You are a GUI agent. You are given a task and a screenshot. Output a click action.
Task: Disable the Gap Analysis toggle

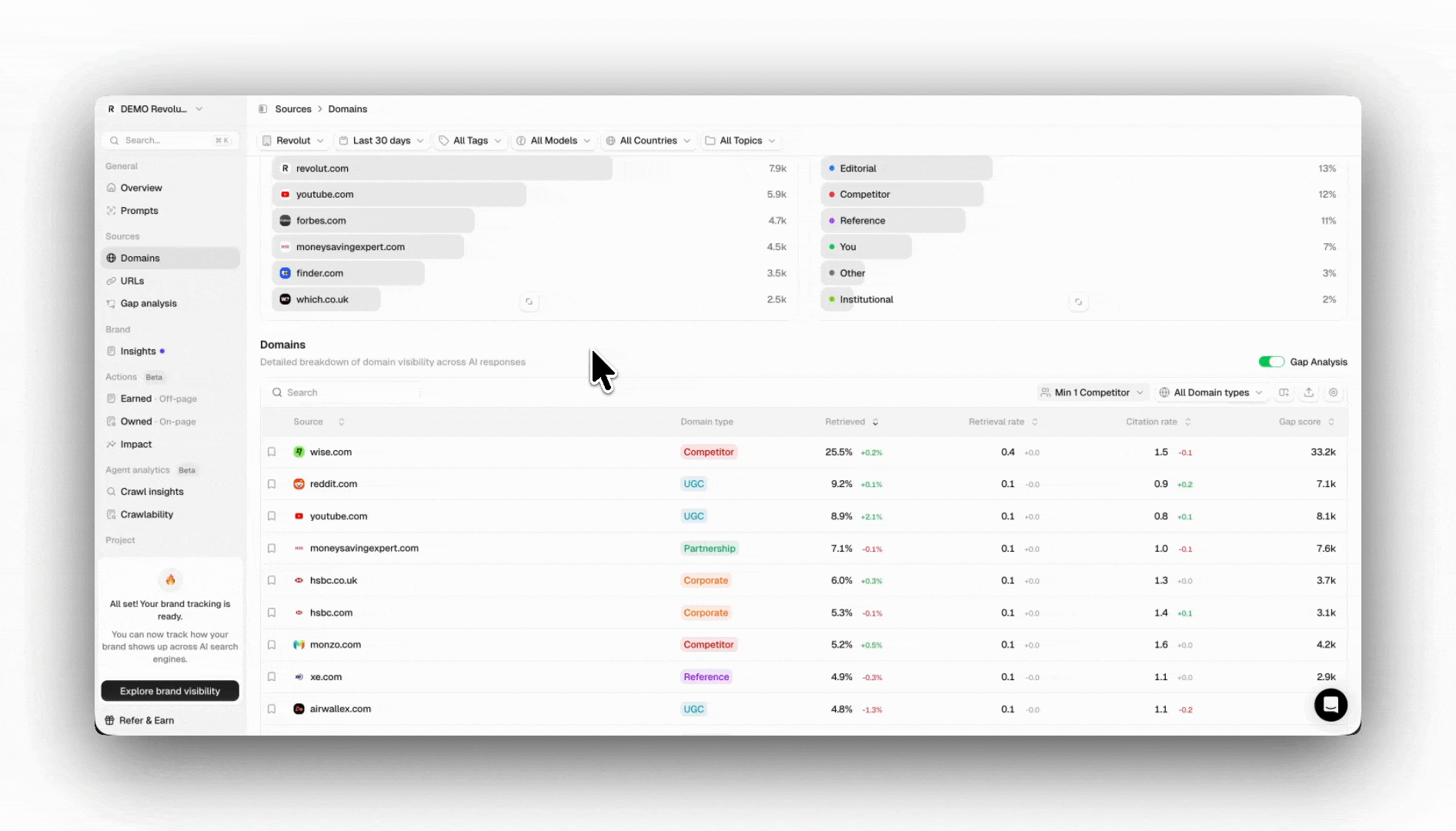[1271, 362]
